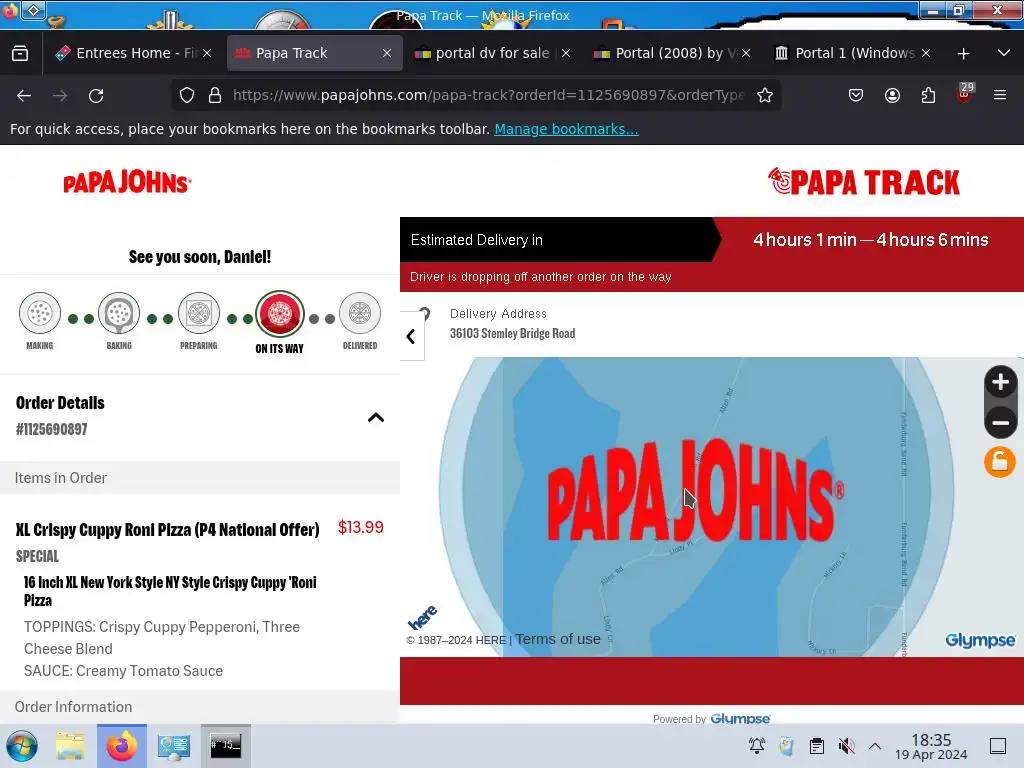Open the tracking protection shield icon

(187, 95)
